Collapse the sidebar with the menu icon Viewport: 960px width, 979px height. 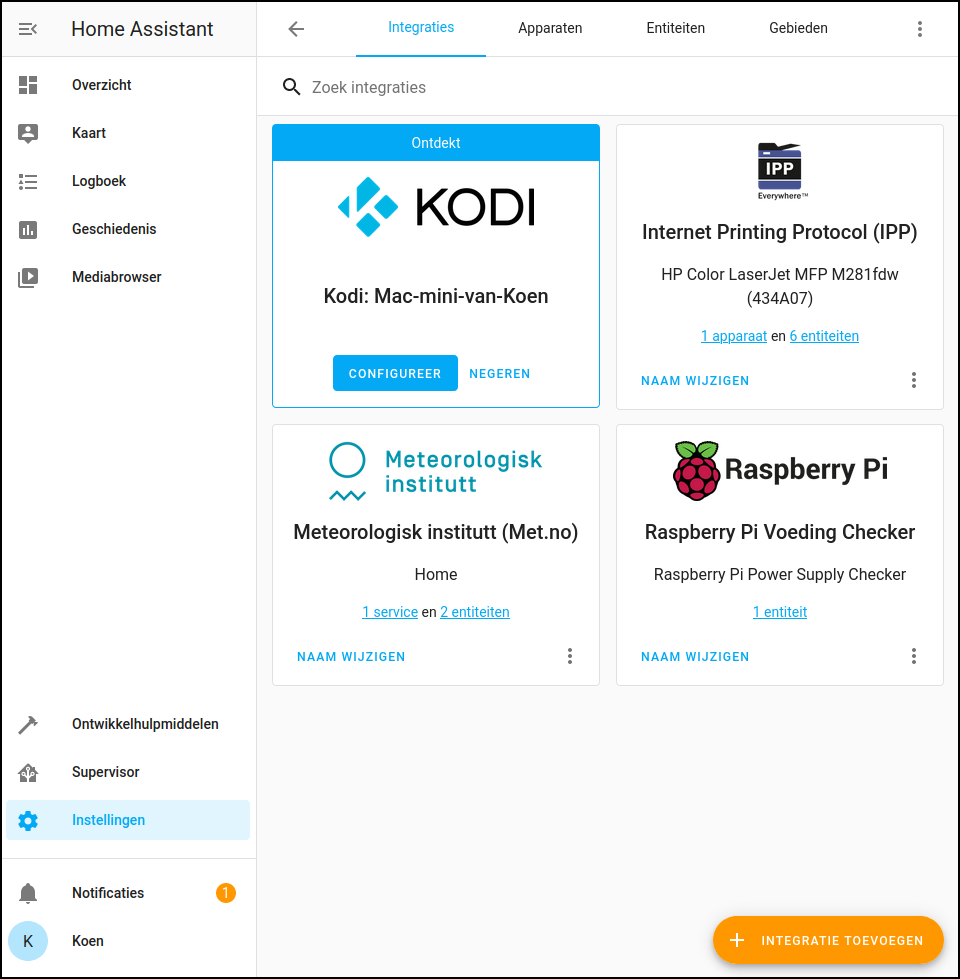[x=28, y=29]
